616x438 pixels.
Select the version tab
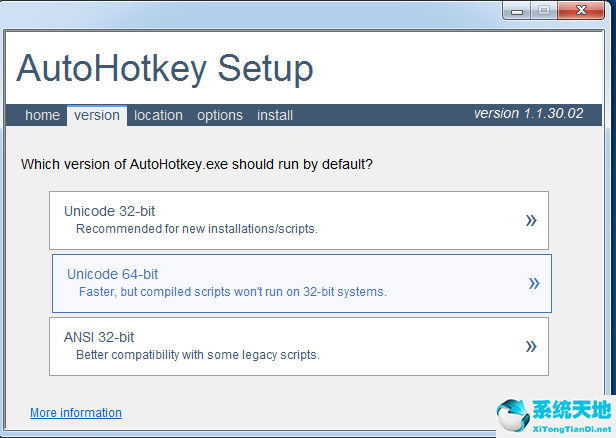pos(97,115)
